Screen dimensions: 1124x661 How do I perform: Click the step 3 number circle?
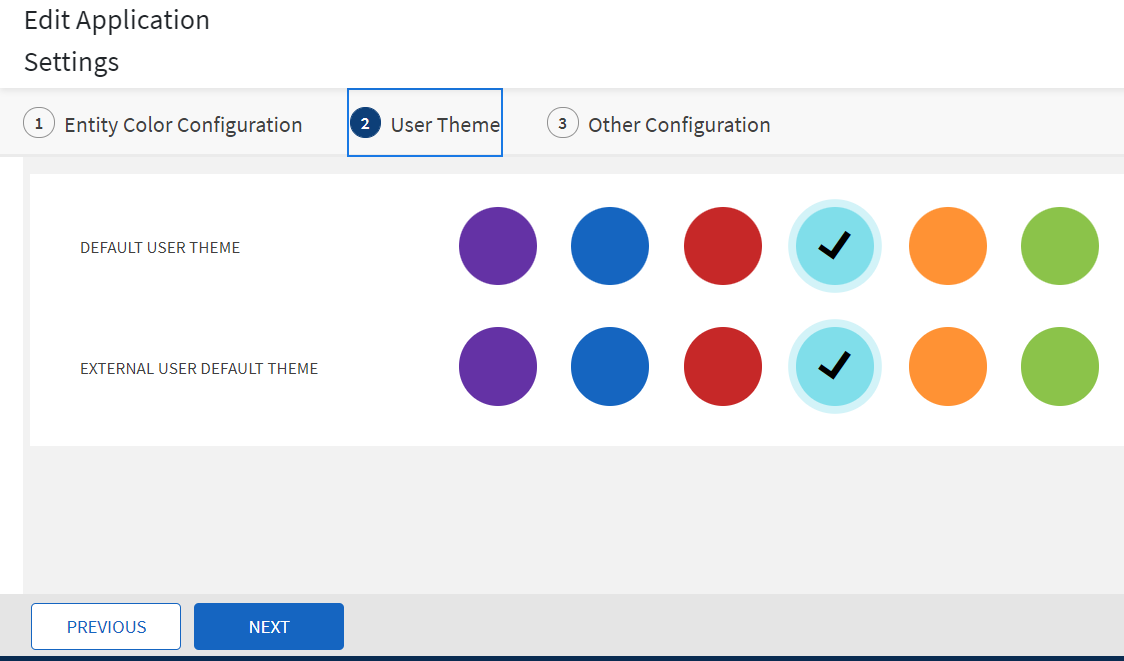(562, 123)
